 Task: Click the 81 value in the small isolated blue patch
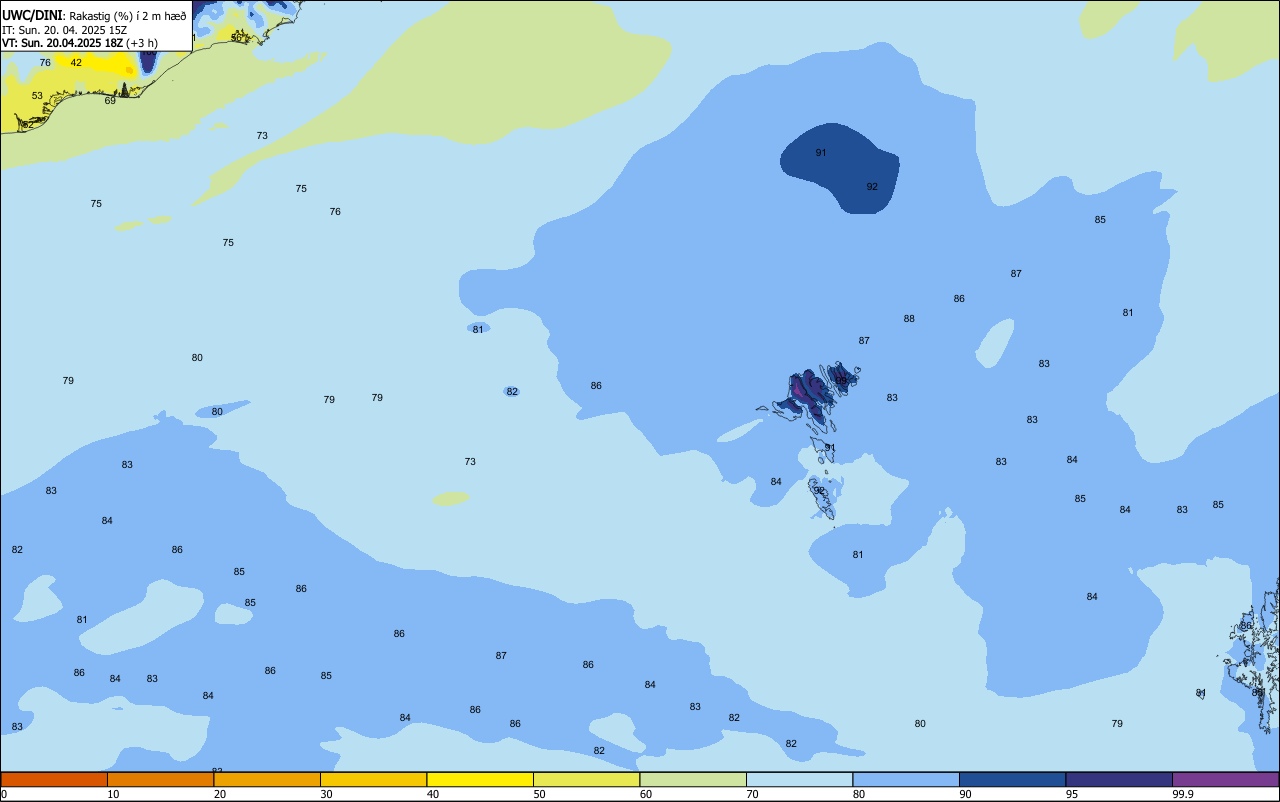478,329
